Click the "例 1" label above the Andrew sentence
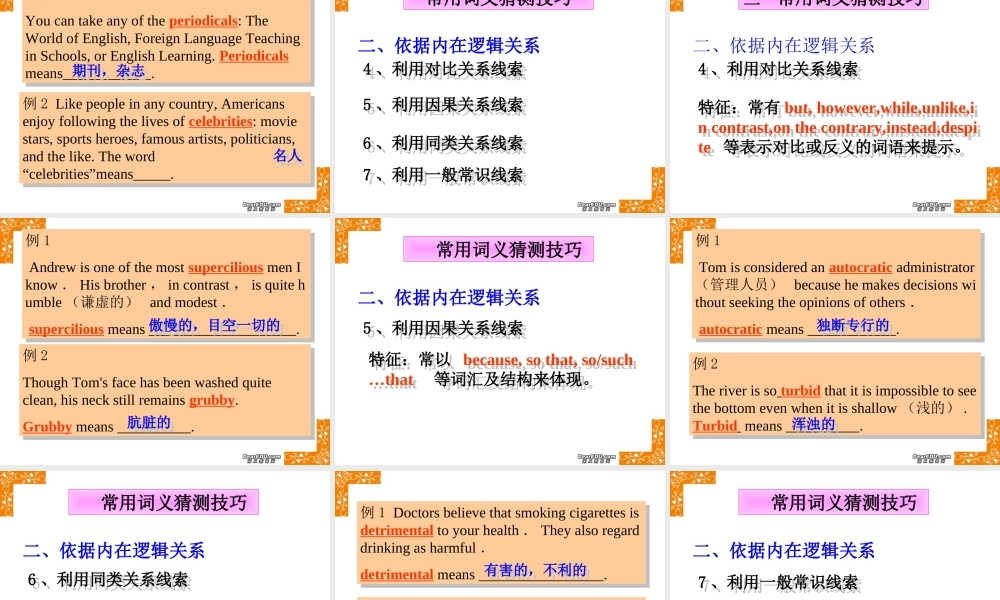1000x600 pixels. point(38,240)
